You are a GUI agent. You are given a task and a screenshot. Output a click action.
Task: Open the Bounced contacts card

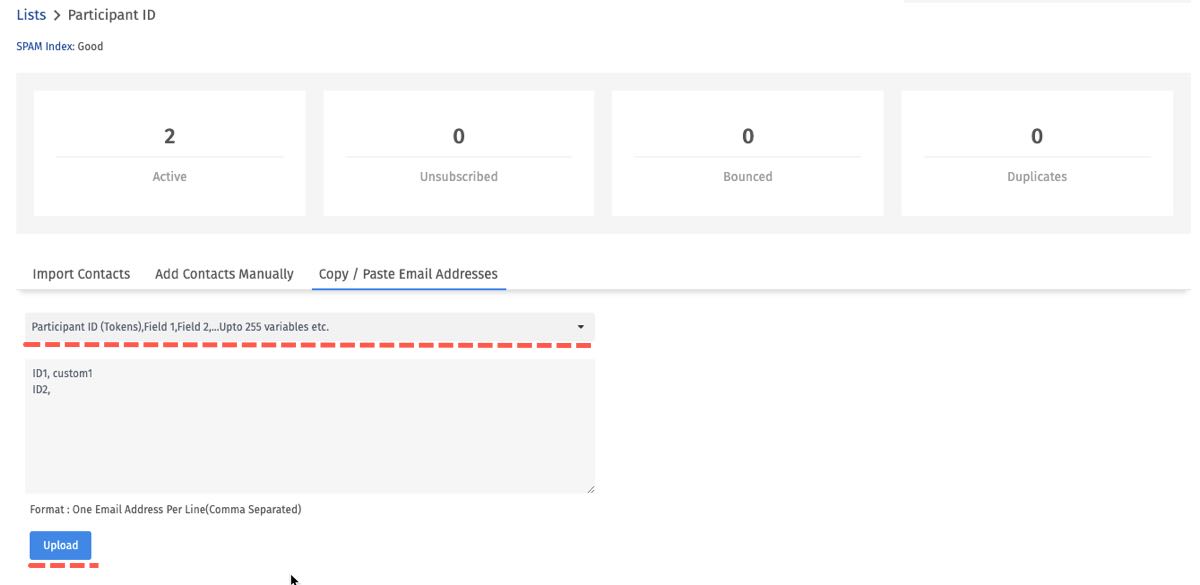pos(747,153)
